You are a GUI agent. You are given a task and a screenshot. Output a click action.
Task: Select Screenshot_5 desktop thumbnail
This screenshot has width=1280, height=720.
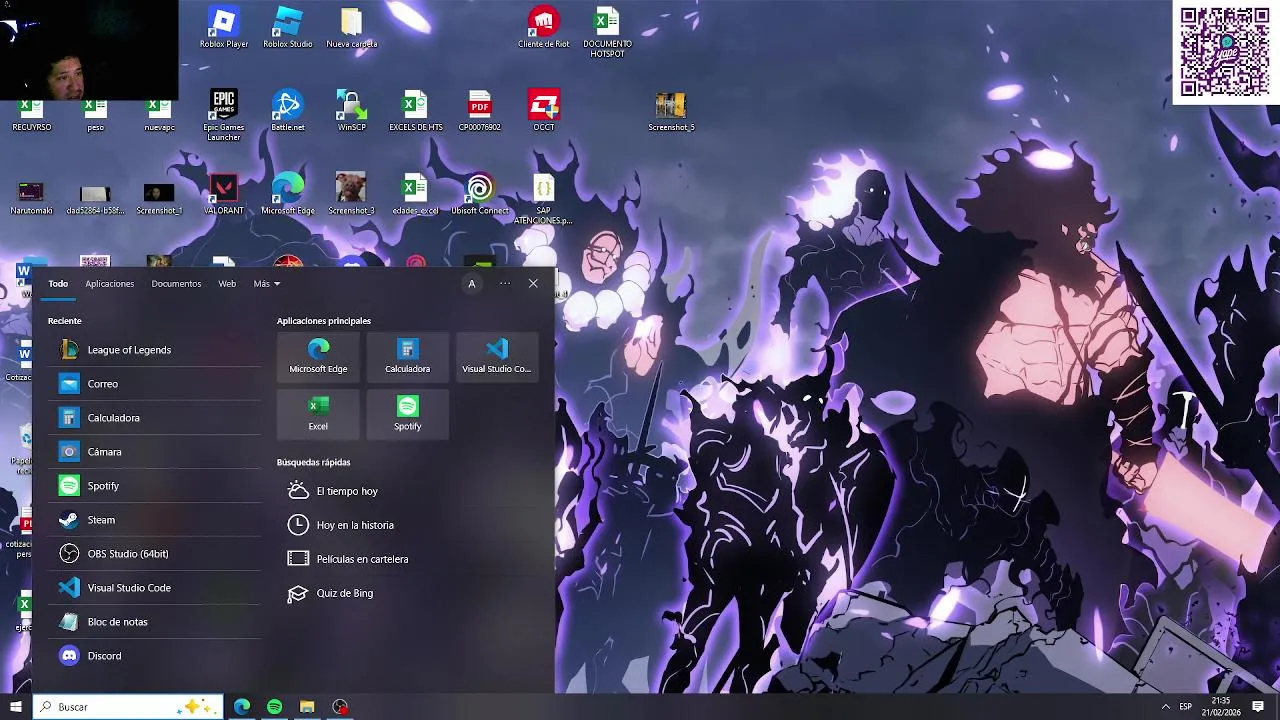(x=671, y=110)
